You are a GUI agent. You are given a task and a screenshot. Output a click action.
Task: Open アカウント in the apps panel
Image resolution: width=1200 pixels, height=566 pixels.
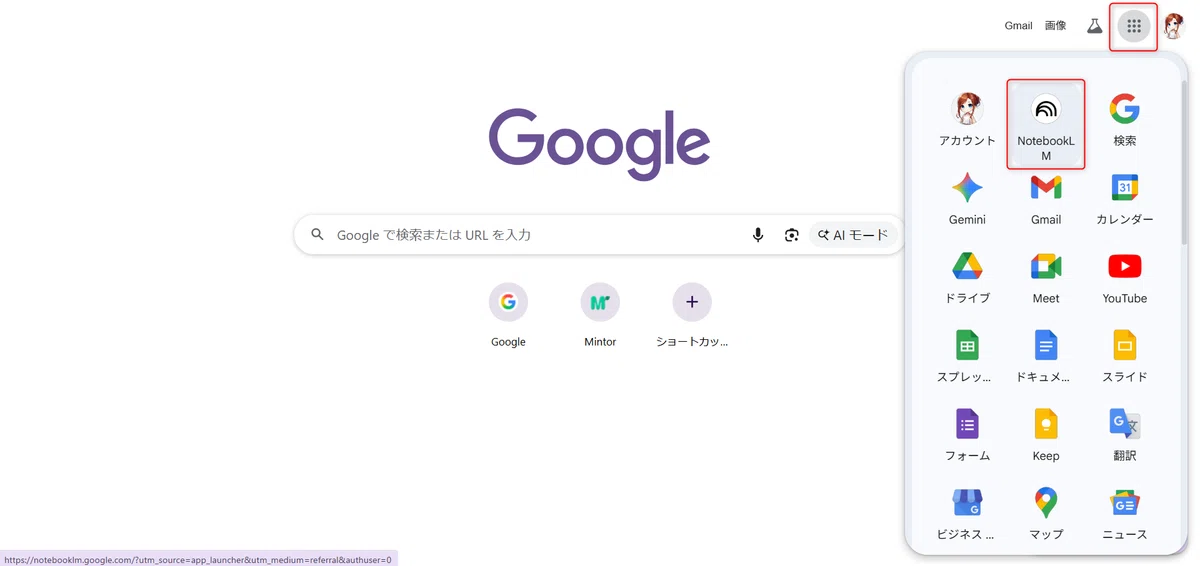point(967,121)
